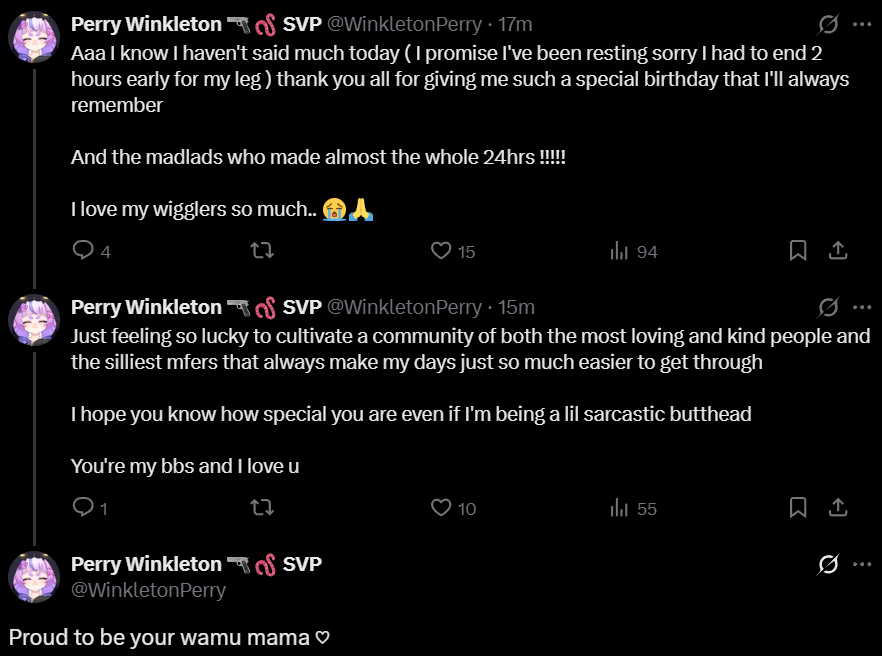Reply to the birthday thank-you tweet
Image resolution: width=882 pixels, height=656 pixels.
pyautogui.click(x=84, y=251)
